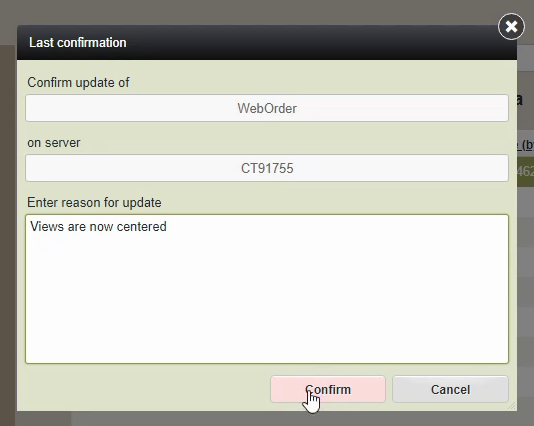Place cursor in 'Views are now centered' text

tap(98, 226)
